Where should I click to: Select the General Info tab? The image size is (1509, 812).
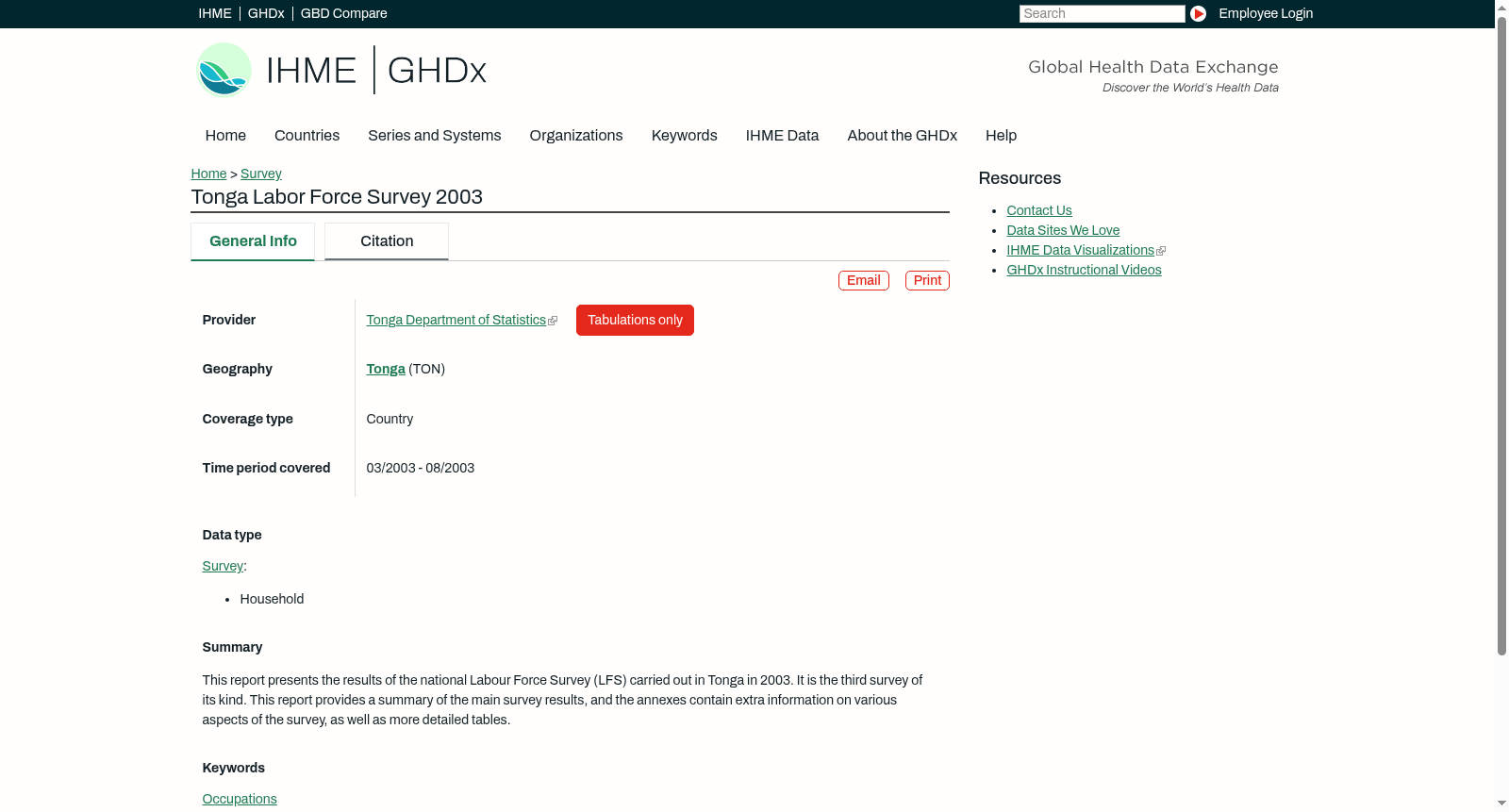click(x=253, y=241)
